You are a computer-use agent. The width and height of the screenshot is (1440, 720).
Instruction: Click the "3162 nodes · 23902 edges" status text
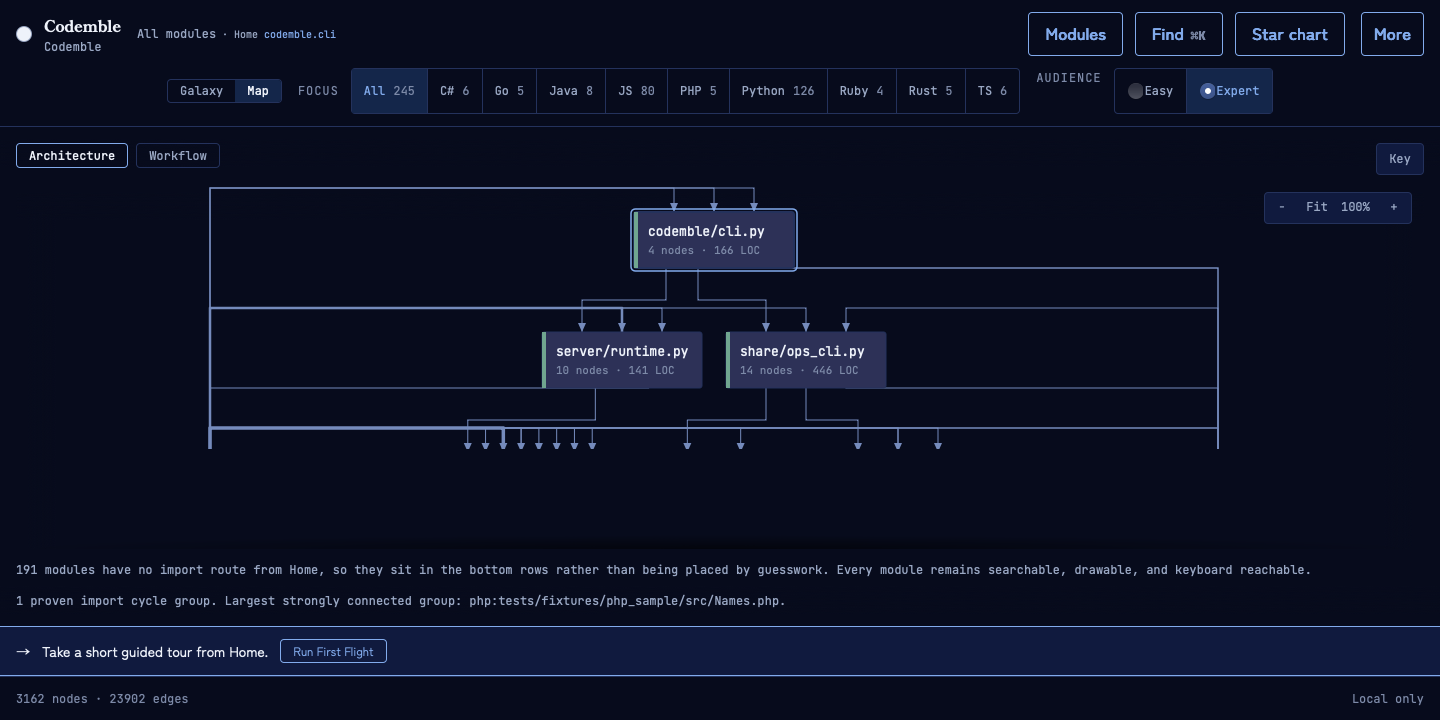tap(102, 699)
